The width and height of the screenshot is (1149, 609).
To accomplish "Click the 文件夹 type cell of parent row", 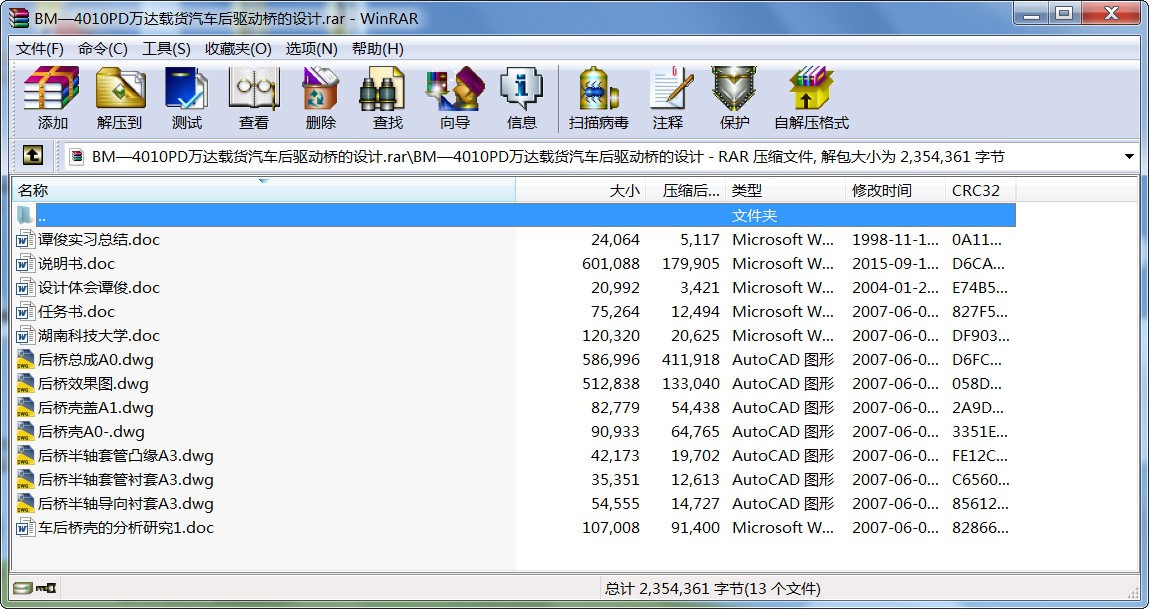I will [754, 216].
